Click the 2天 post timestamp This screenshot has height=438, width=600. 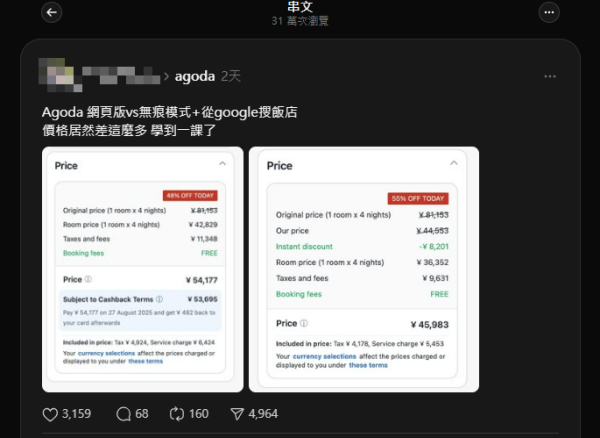231,76
